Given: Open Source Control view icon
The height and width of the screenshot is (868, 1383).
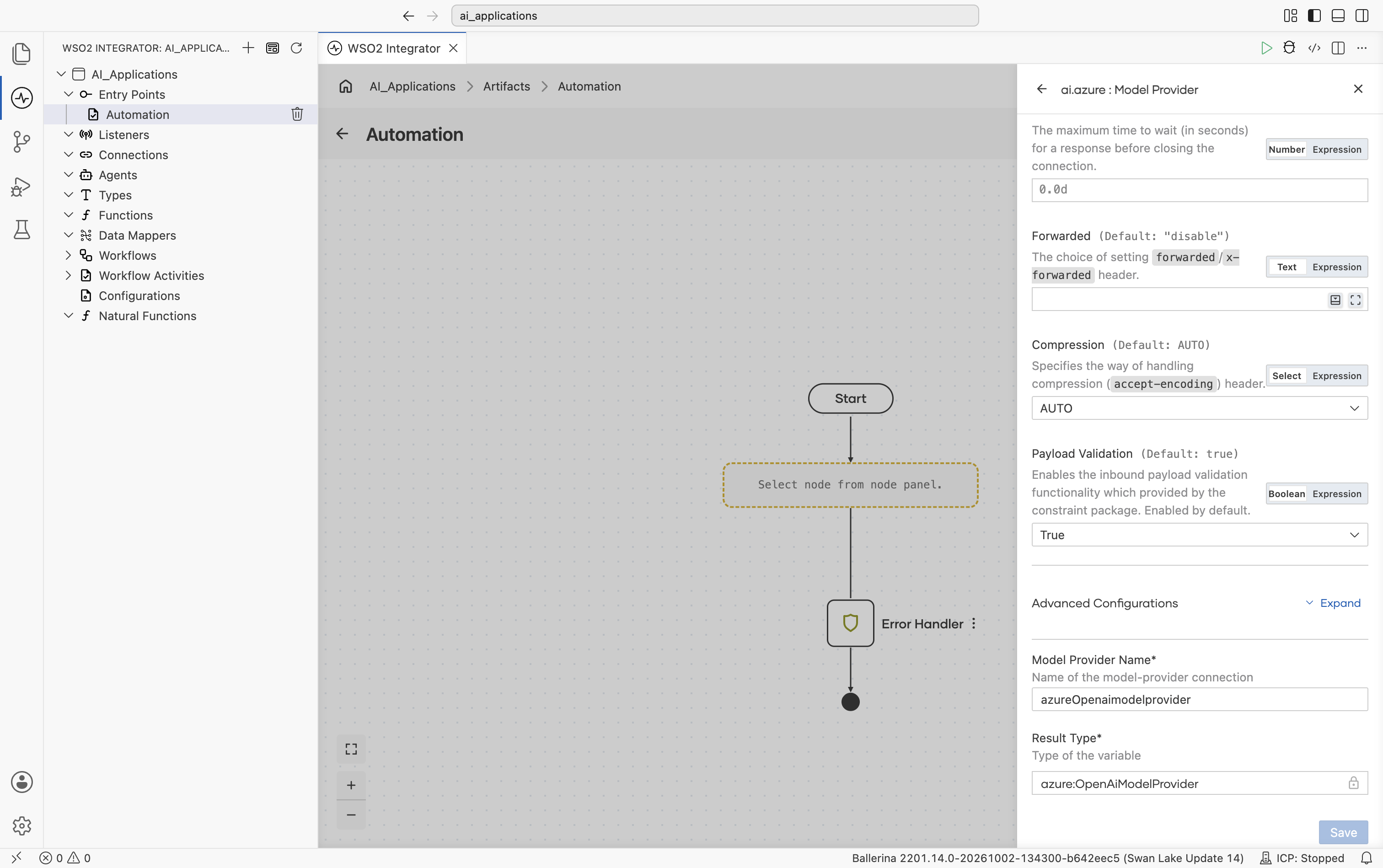Looking at the screenshot, I should click(22, 142).
